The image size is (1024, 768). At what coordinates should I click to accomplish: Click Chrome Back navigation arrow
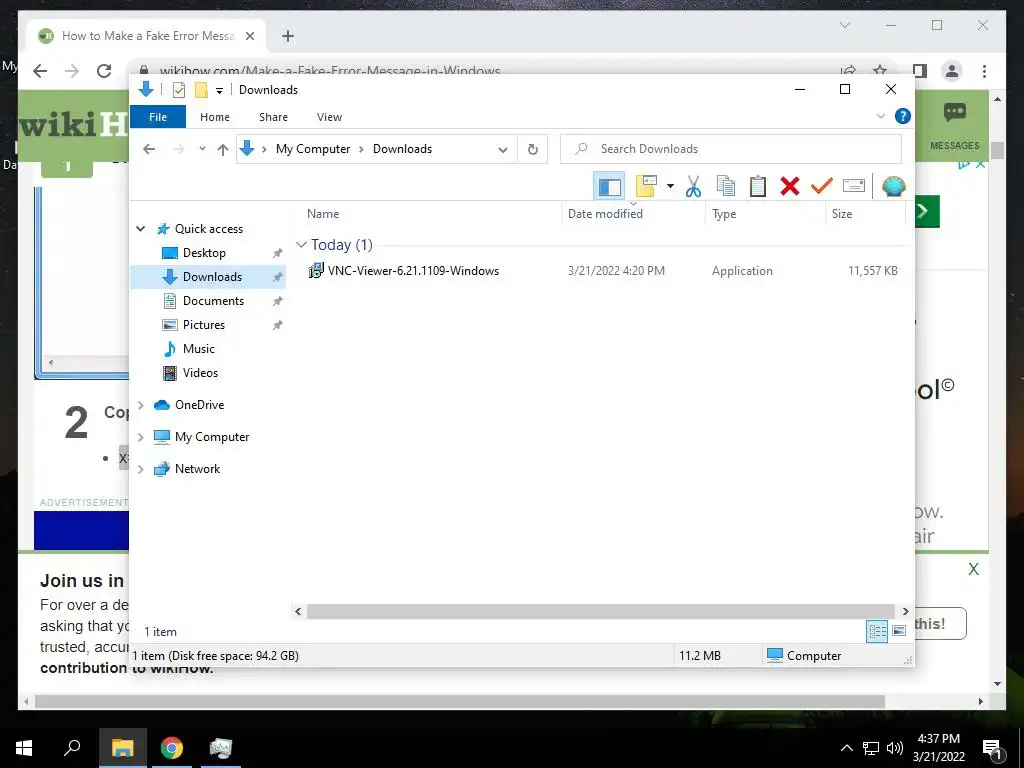pyautogui.click(x=40, y=71)
